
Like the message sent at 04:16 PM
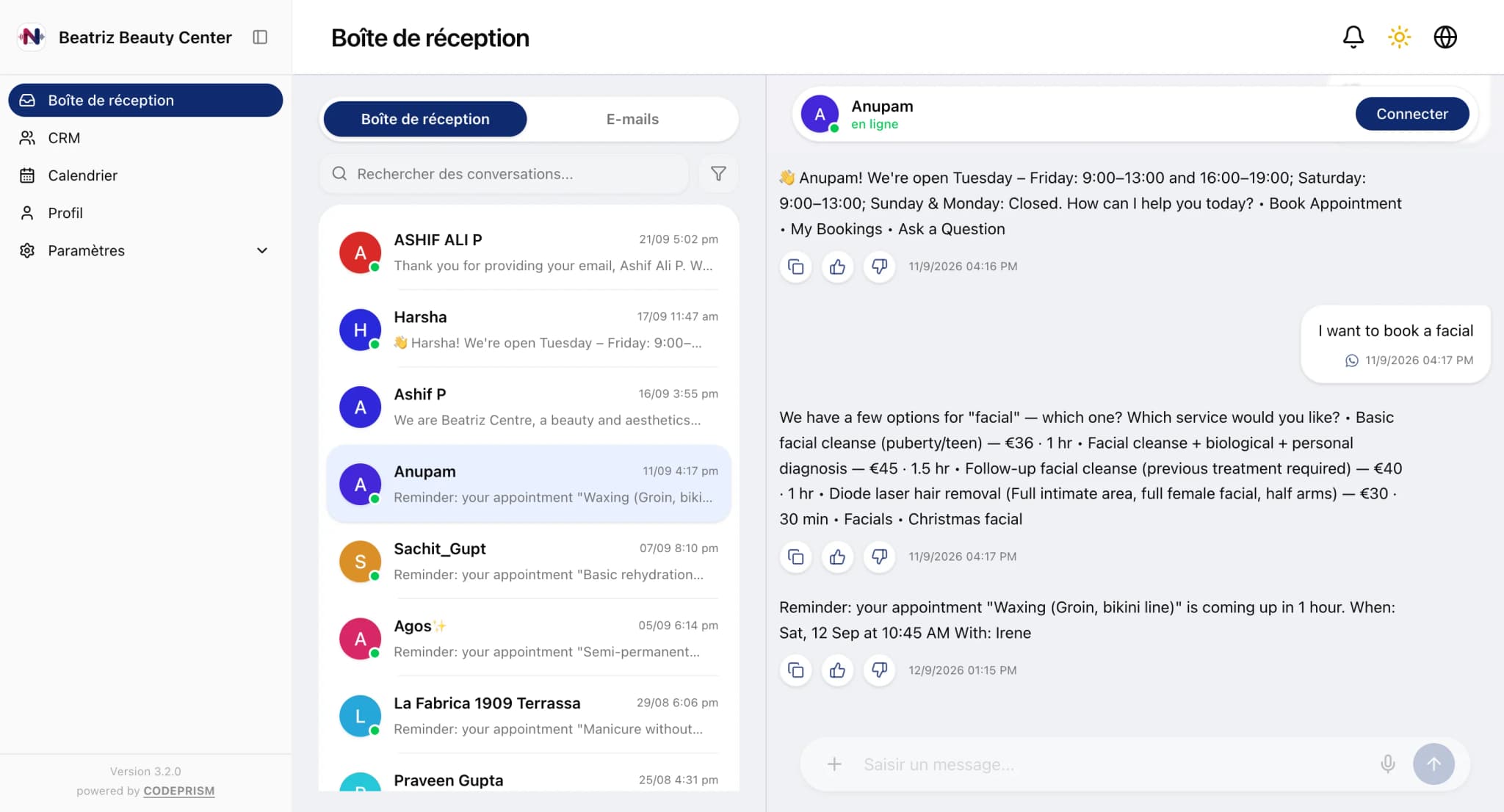(x=837, y=267)
